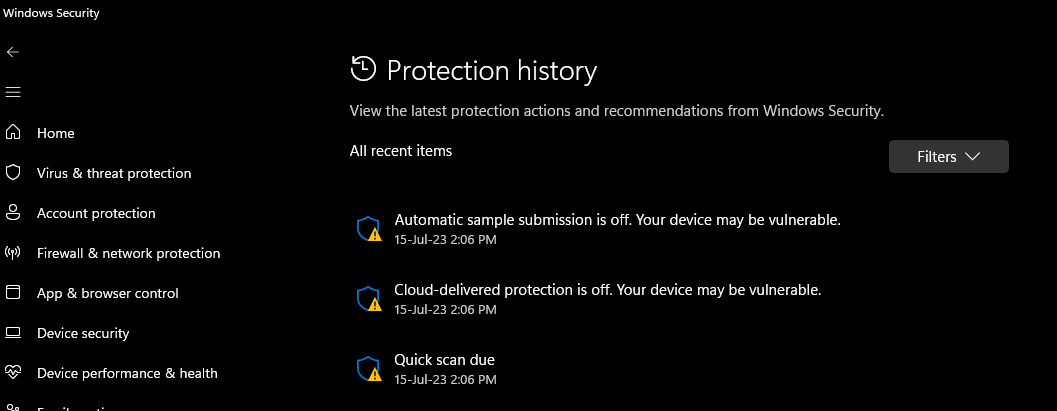Viewport: 1057px width, 411px height.
Task: Click the Virus & threat protection shield icon
Action: pyautogui.click(x=13, y=173)
